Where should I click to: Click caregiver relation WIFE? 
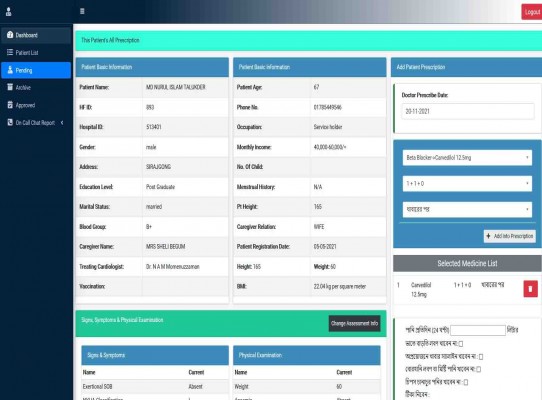(319, 227)
